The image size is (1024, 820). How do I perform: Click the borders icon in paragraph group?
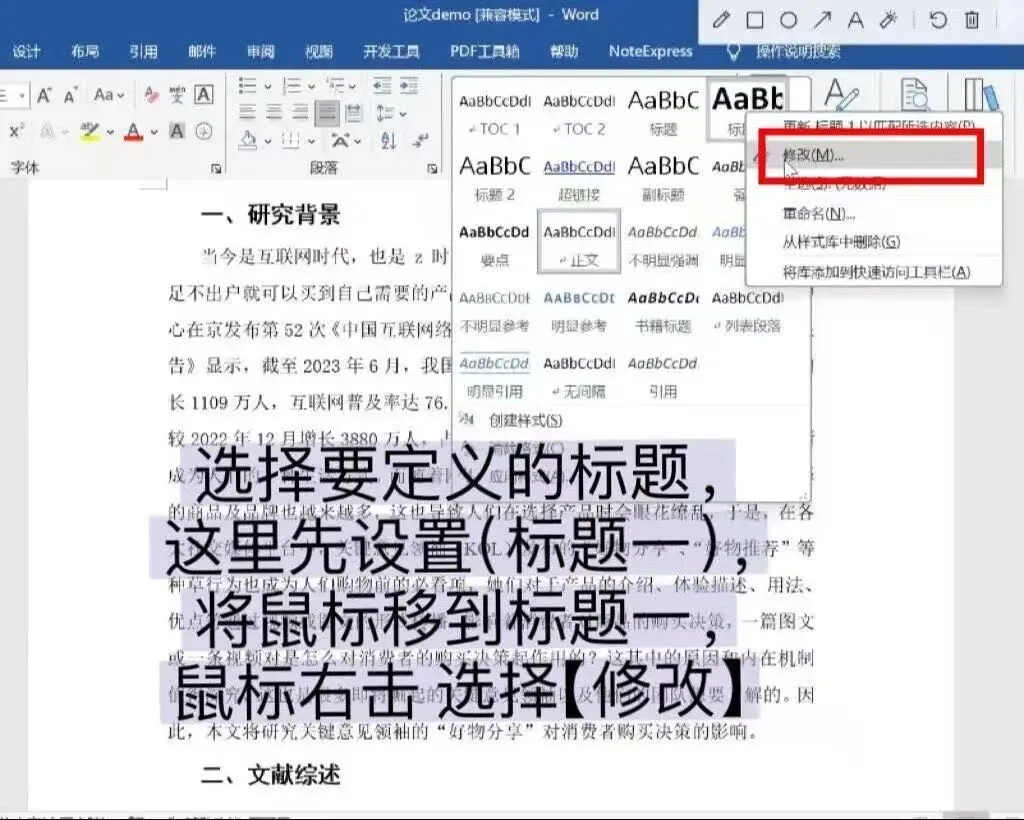click(291, 140)
